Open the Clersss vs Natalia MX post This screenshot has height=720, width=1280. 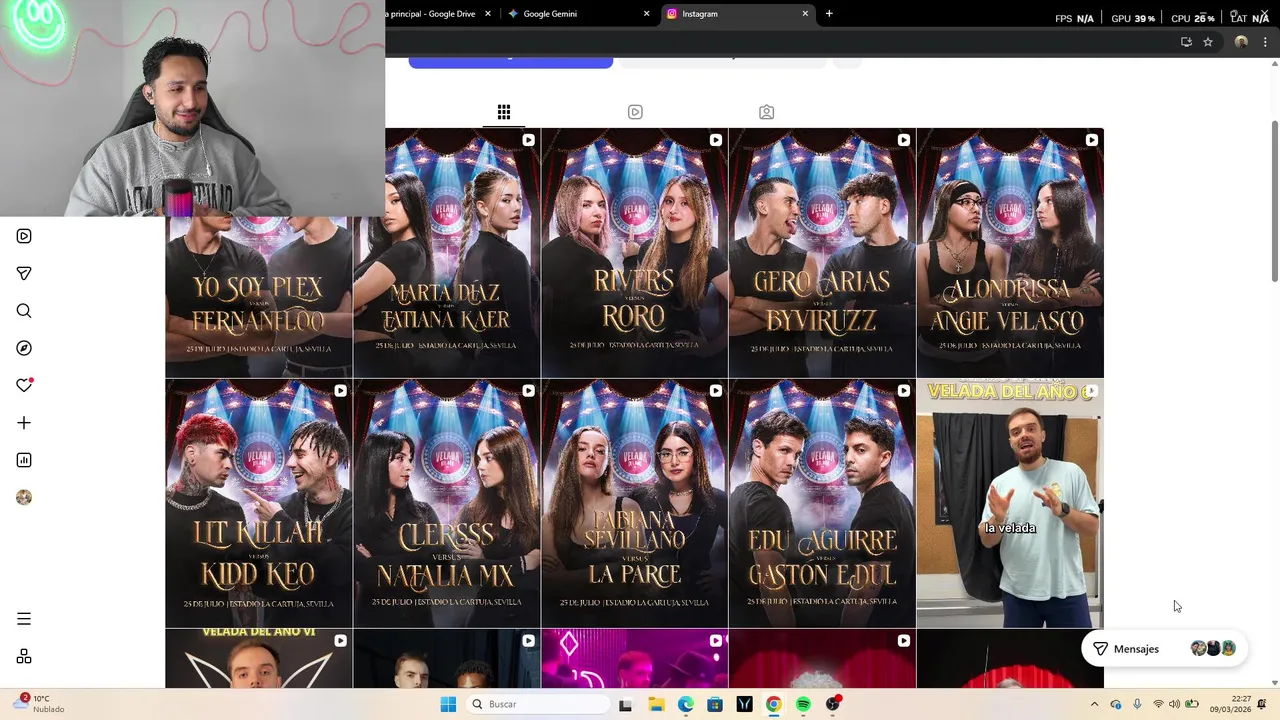point(447,504)
